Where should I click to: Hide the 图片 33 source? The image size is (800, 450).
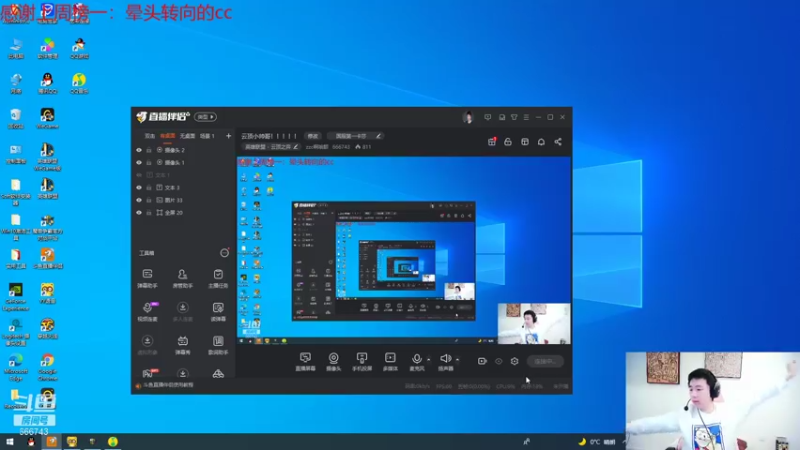tap(139, 200)
